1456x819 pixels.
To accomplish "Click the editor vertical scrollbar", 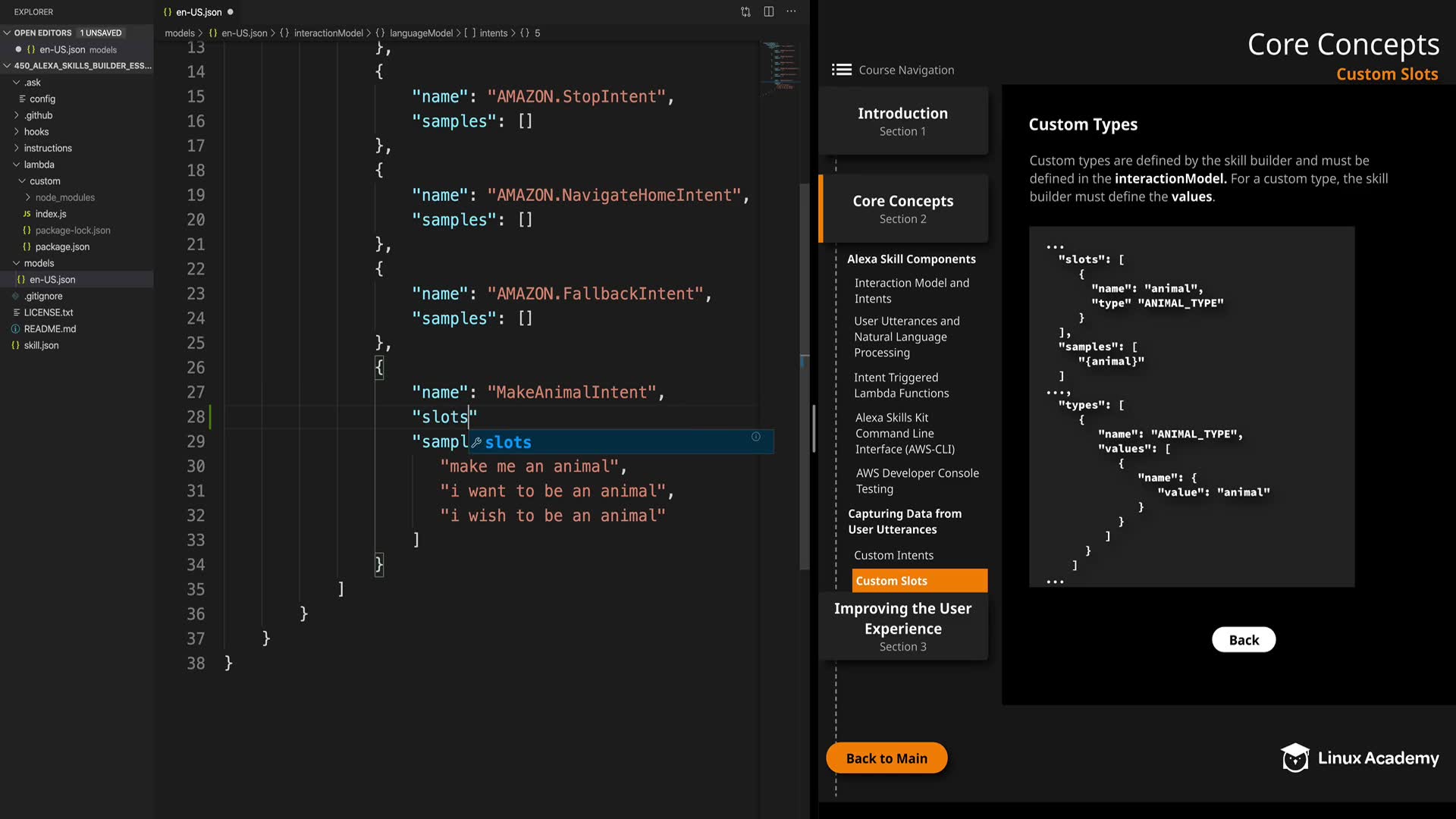I will pyautogui.click(x=805, y=379).
